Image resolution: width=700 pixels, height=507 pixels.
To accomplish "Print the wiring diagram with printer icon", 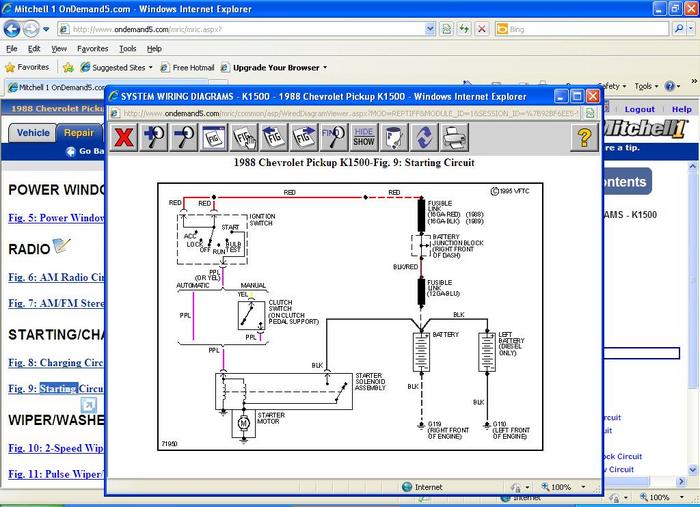I will (455, 137).
